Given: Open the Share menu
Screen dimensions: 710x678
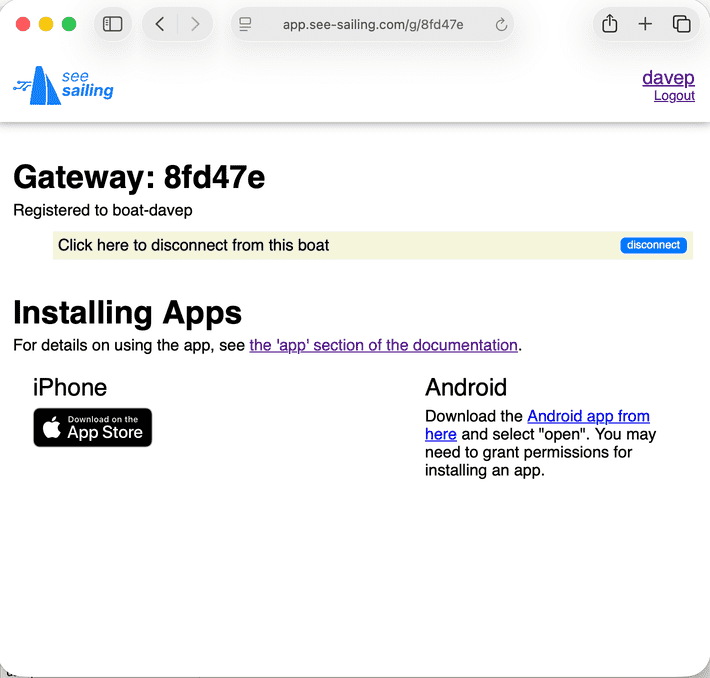Looking at the screenshot, I should 609,24.
